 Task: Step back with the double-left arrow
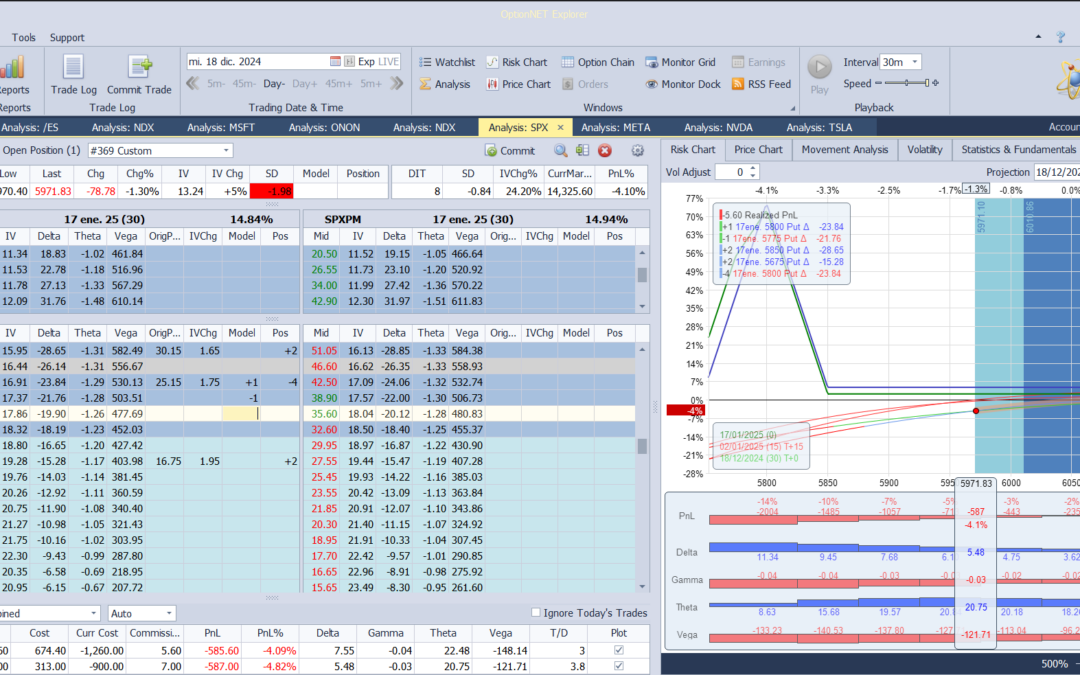tap(192, 83)
